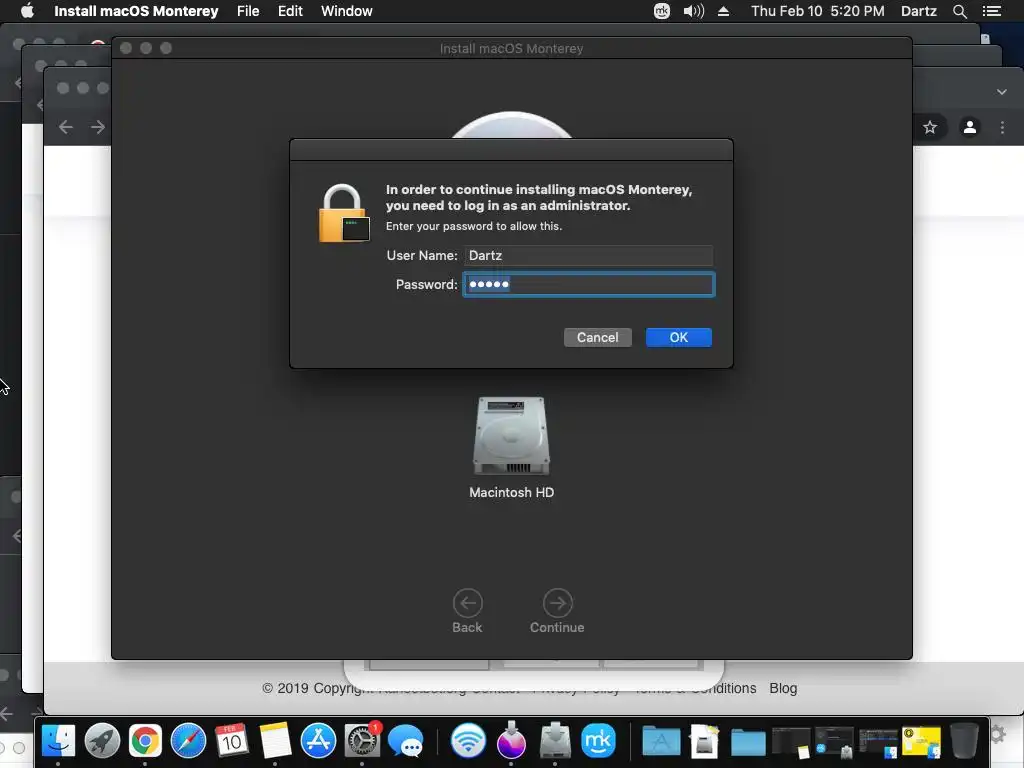Open the Dartz user menu in menu bar
This screenshot has width=1024, height=768.
pos(918,11)
